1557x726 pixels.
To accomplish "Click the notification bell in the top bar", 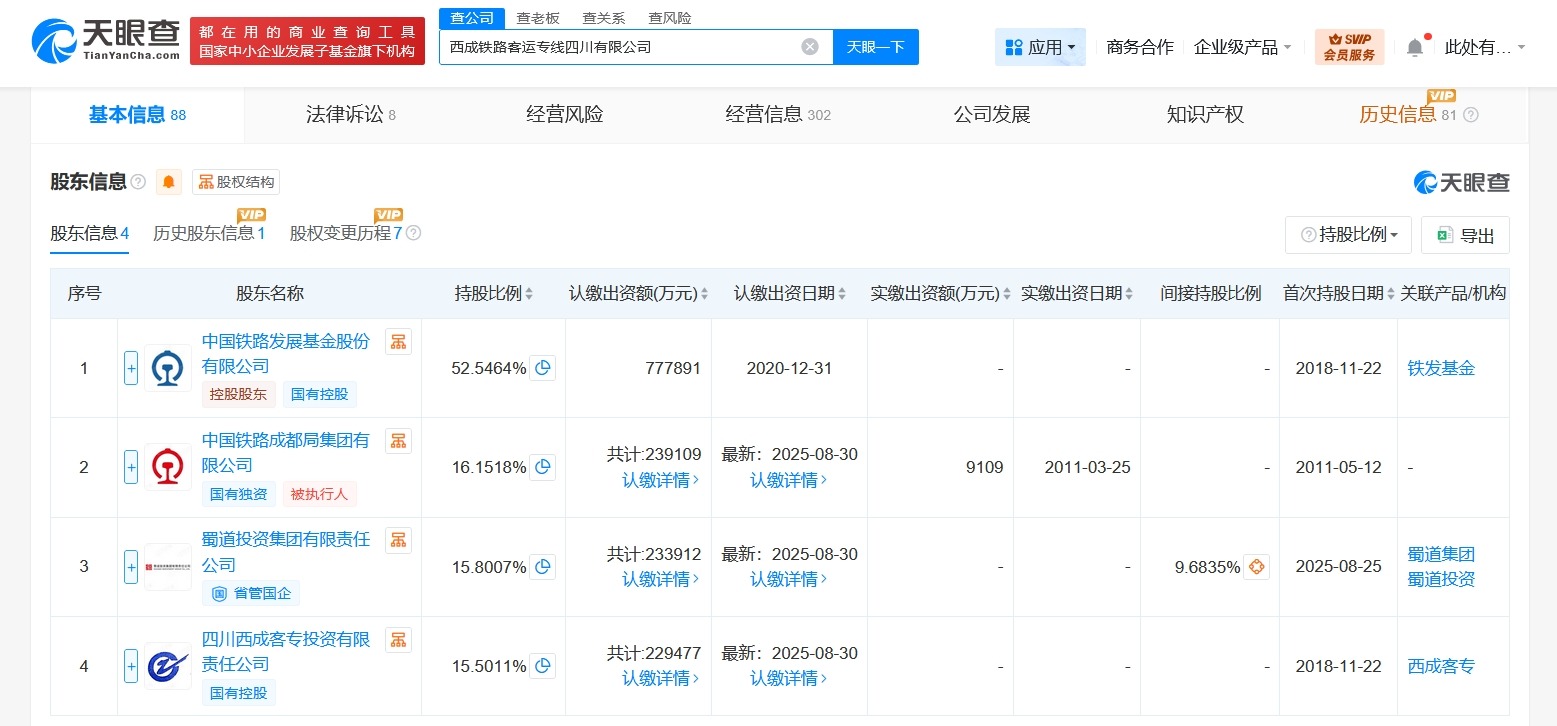I will pos(1414,45).
